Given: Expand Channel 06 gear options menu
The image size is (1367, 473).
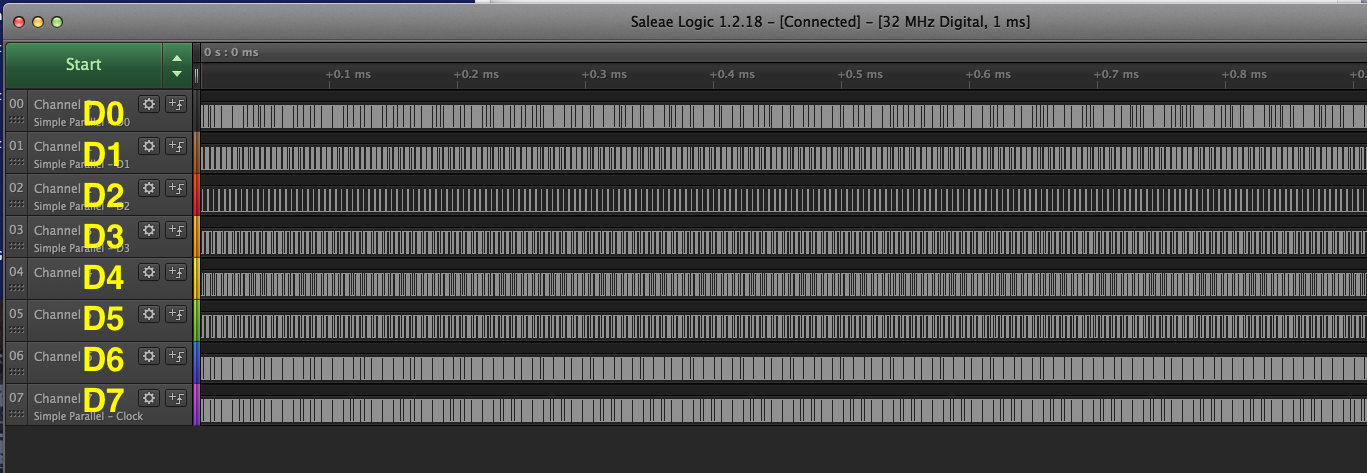Looking at the screenshot, I should click(149, 356).
